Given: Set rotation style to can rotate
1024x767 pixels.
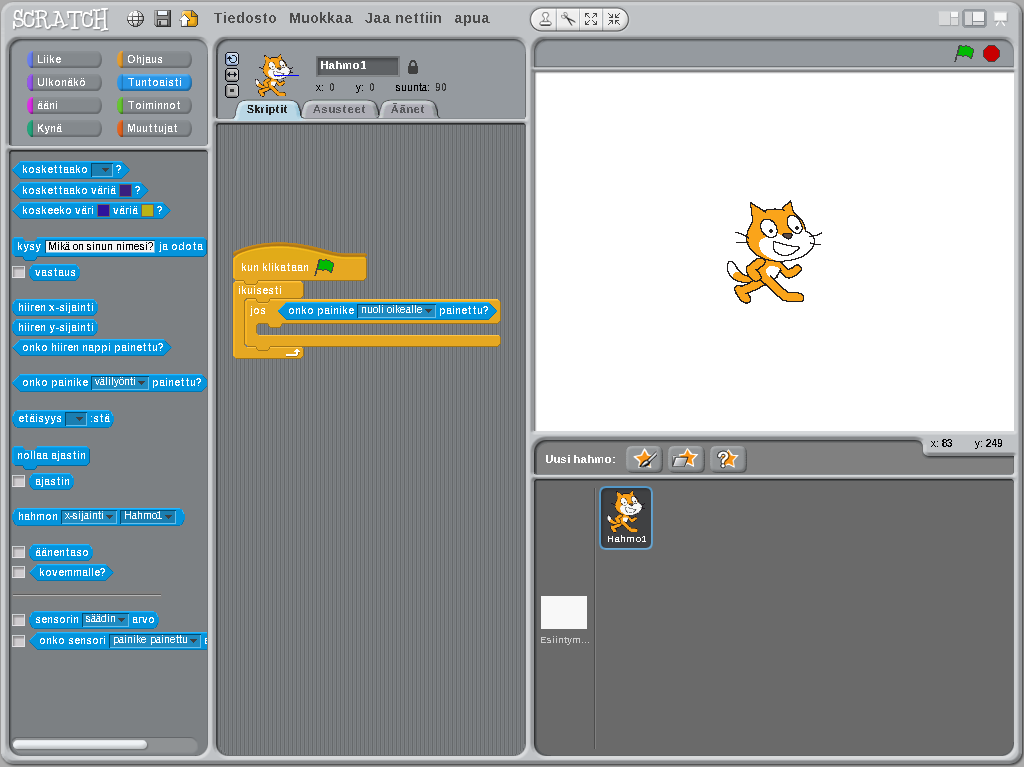Looking at the screenshot, I should [232, 59].
